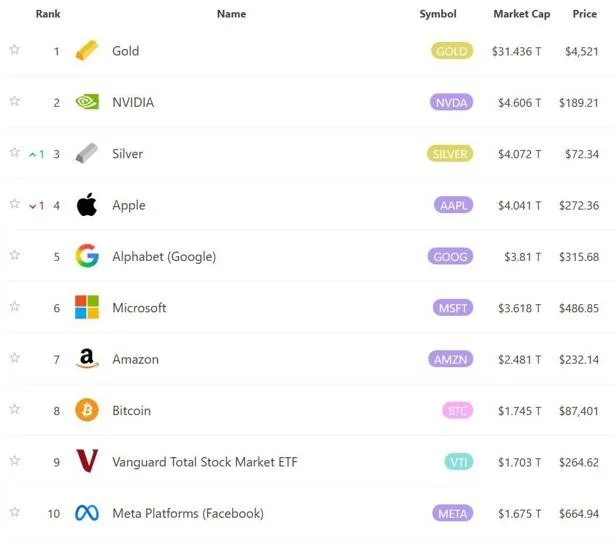Click the purple NVDA symbol badge
The width and height of the screenshot is (615, 540).
click(452, 102)
